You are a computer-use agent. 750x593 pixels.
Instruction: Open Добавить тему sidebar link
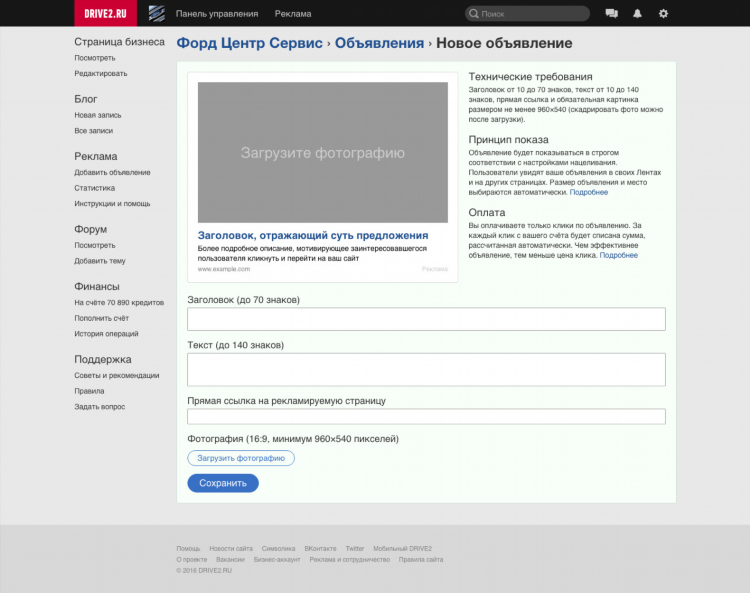point(100,261)
